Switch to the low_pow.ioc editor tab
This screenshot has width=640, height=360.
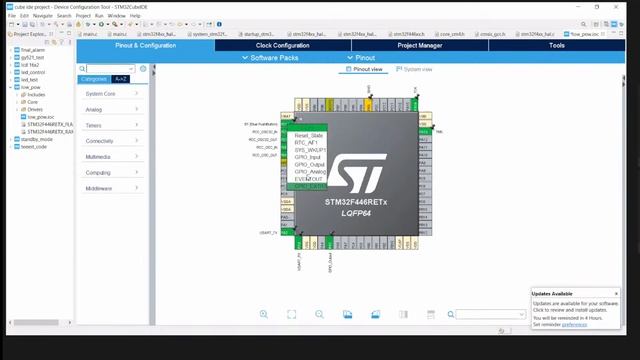pos(584,34)
